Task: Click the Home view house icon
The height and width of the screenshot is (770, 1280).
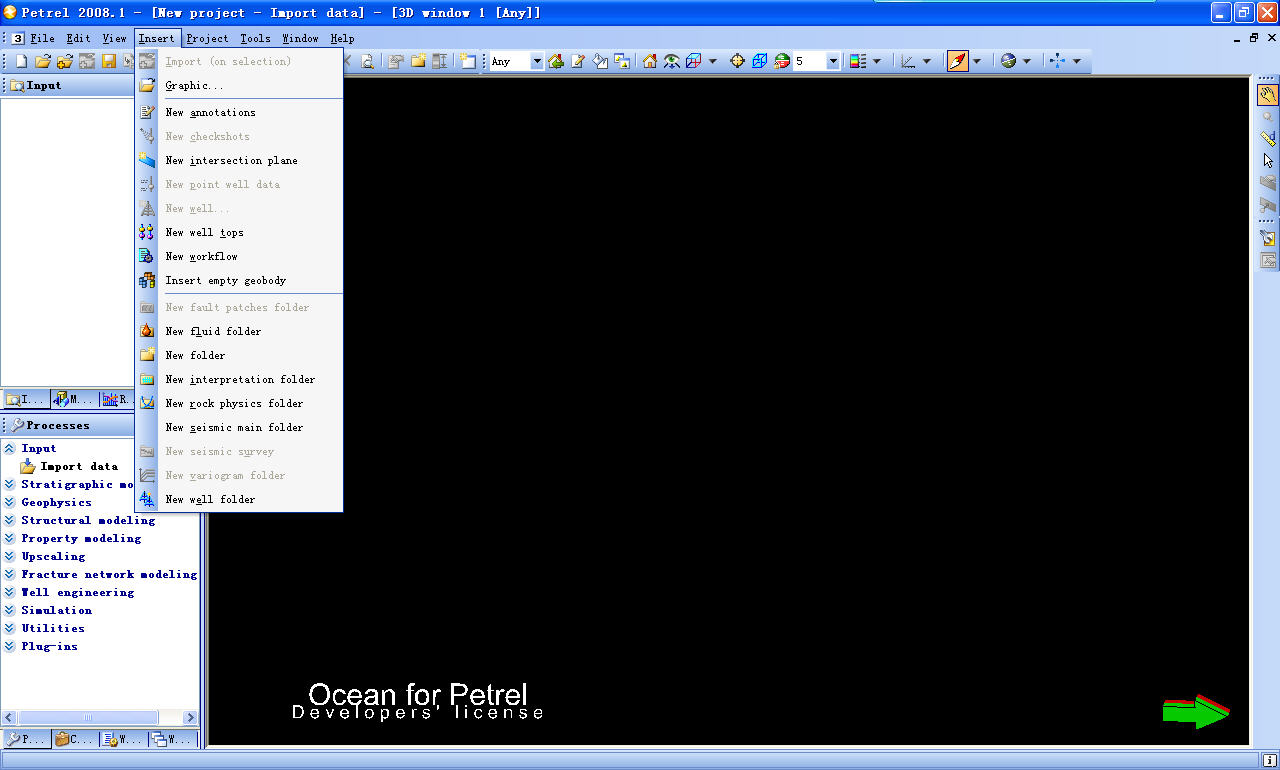Action: 650,62
